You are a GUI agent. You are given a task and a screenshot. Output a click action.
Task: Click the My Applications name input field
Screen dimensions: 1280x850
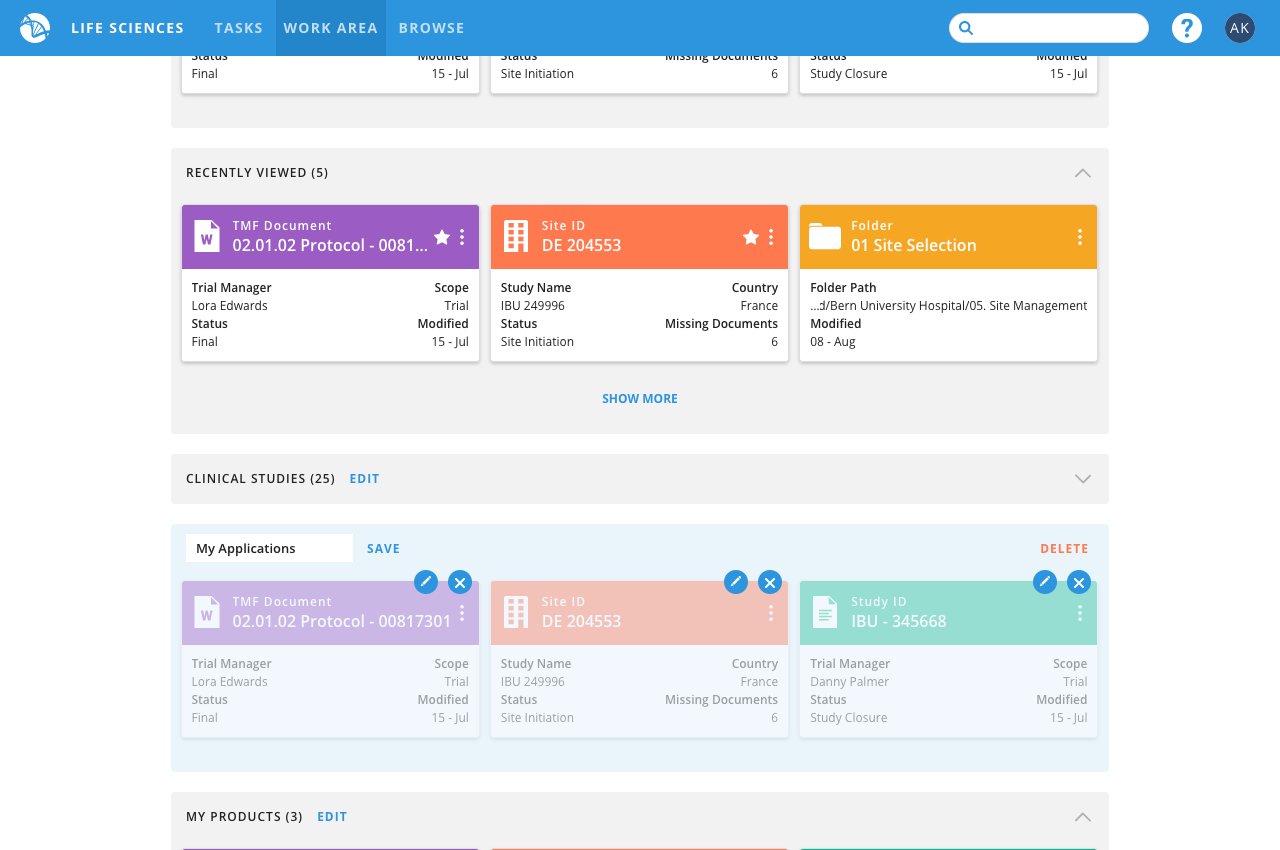pyautogui.click(x=269, y=548)
